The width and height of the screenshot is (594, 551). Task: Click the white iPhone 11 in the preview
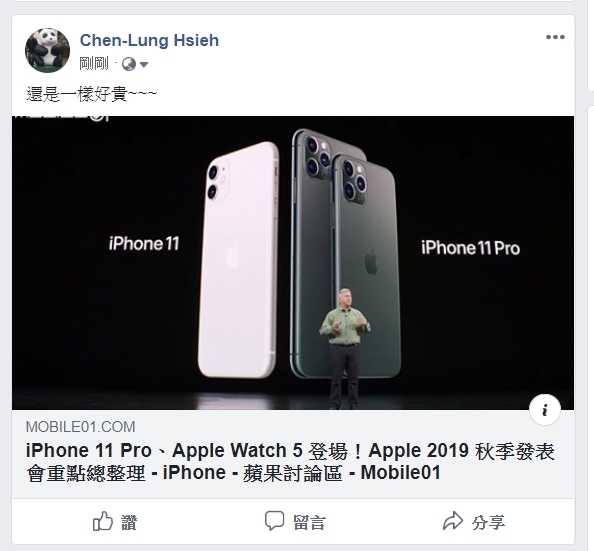point(238,260)
